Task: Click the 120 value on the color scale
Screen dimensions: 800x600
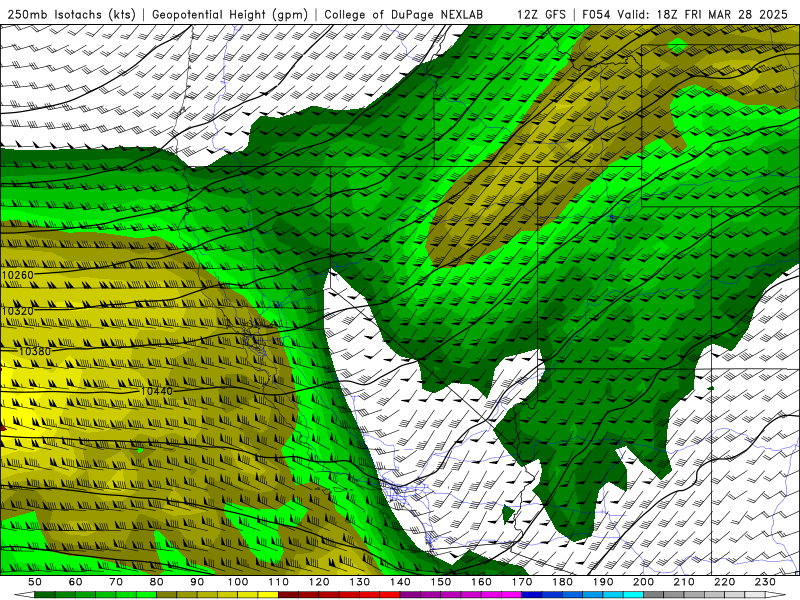Action: pyautogui.click(x=319, y=582)
